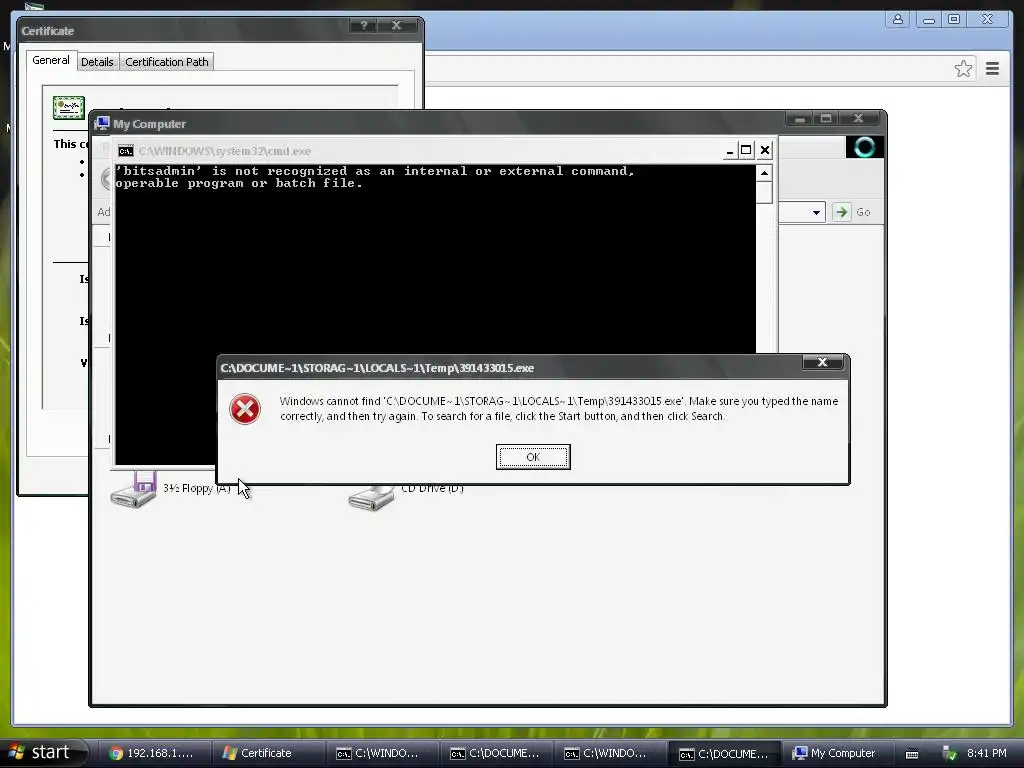The image size is (1024, 768).
Task: Maximize the My Computer window
Action: click(x=826, y=118)
